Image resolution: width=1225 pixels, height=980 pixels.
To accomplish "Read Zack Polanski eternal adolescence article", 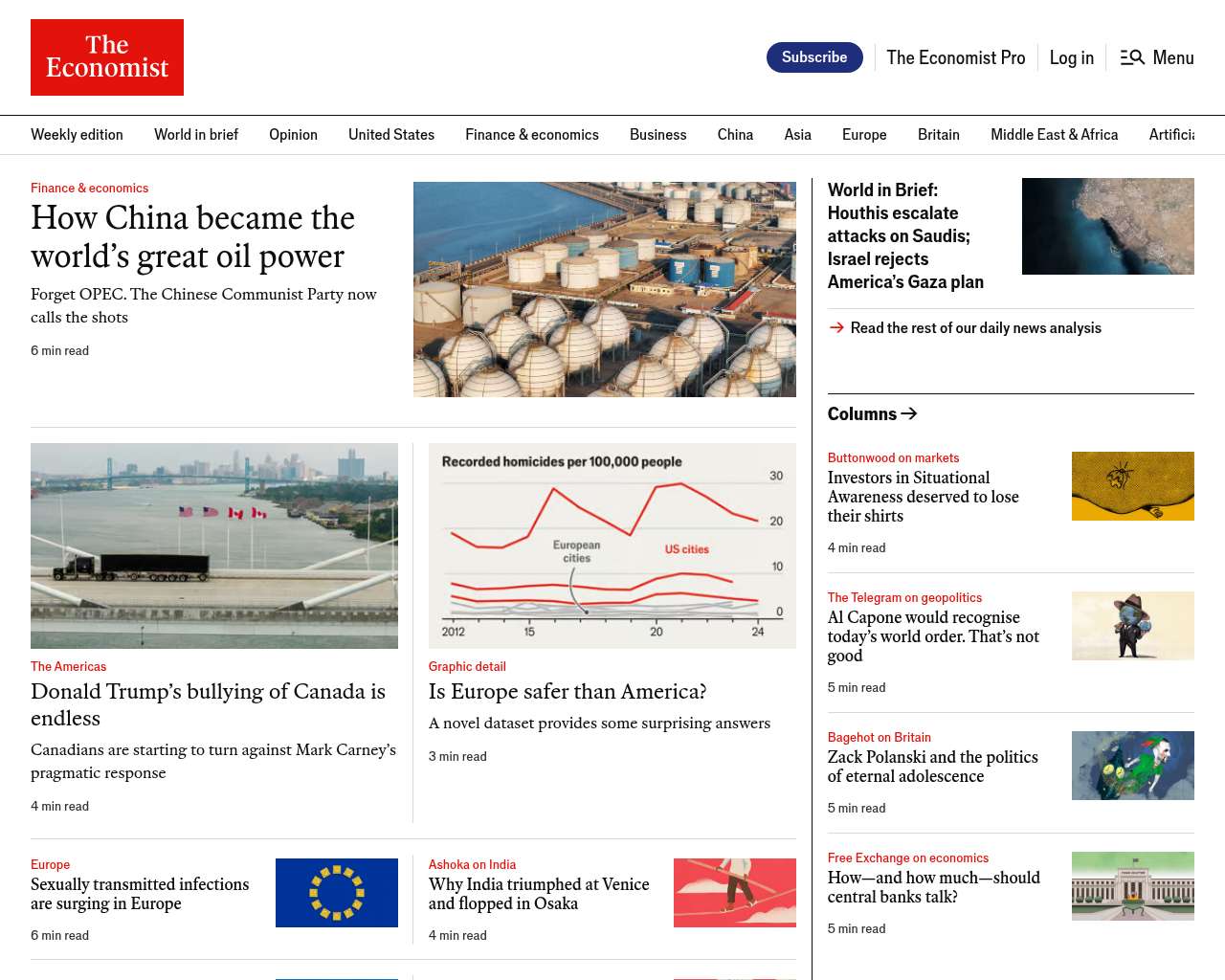I will point(933,767).
